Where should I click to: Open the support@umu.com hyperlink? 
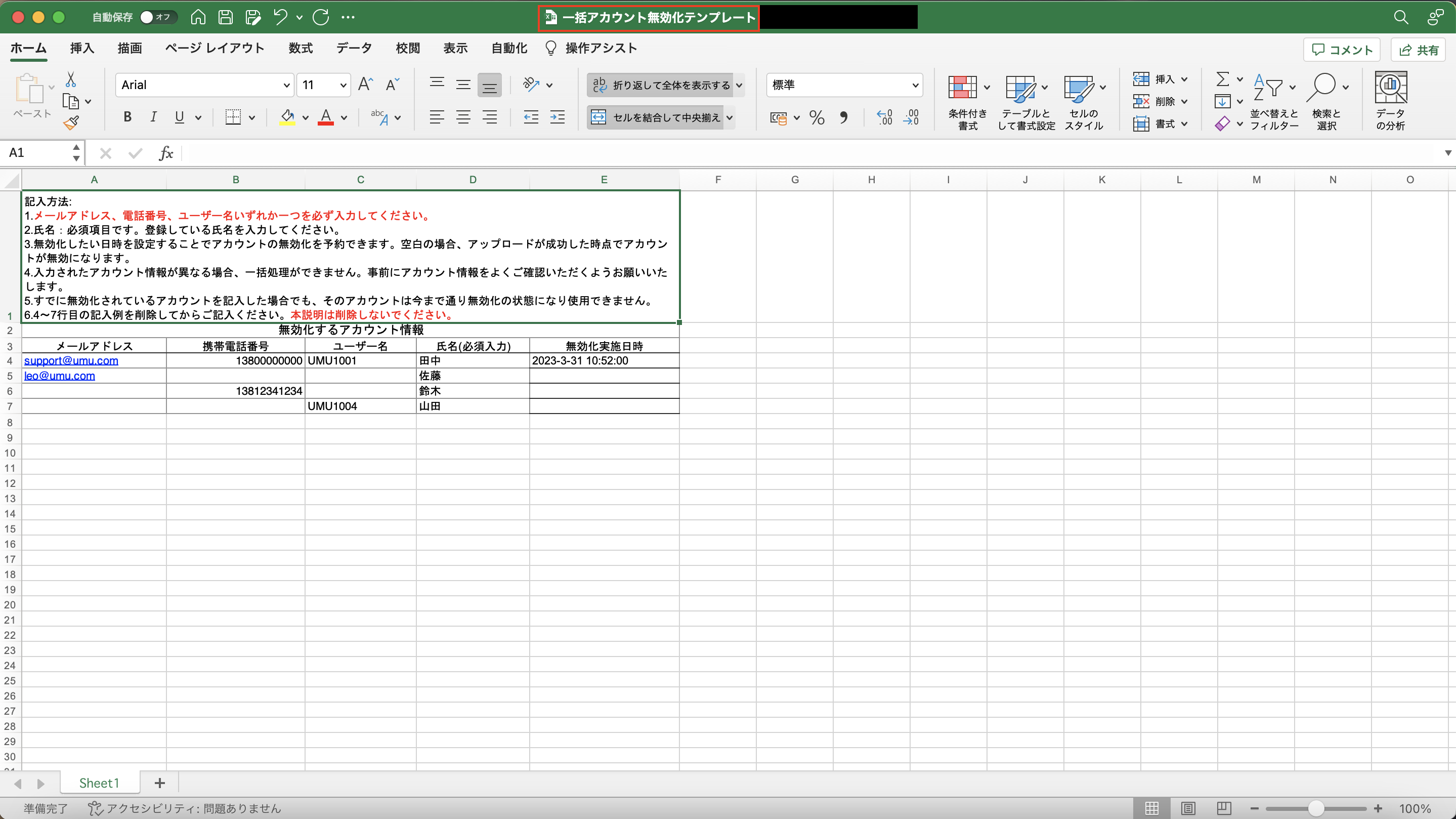click(x=71, y=360)
